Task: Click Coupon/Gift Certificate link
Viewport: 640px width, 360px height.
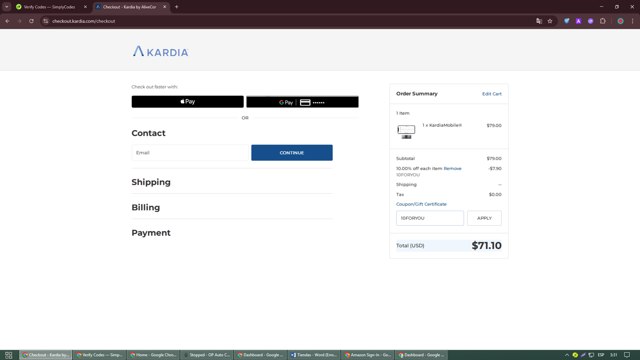Action: point(421,204)
